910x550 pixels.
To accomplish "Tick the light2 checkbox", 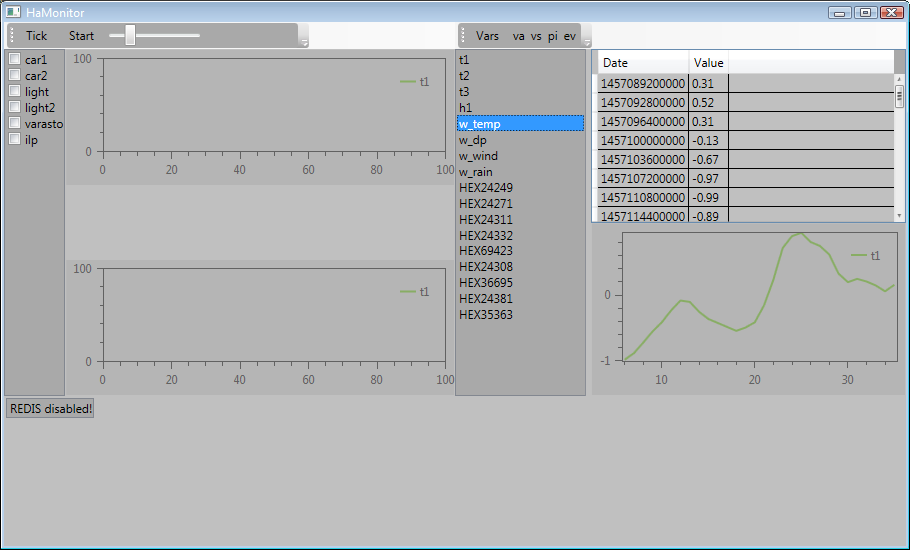I will pos(15,107).
